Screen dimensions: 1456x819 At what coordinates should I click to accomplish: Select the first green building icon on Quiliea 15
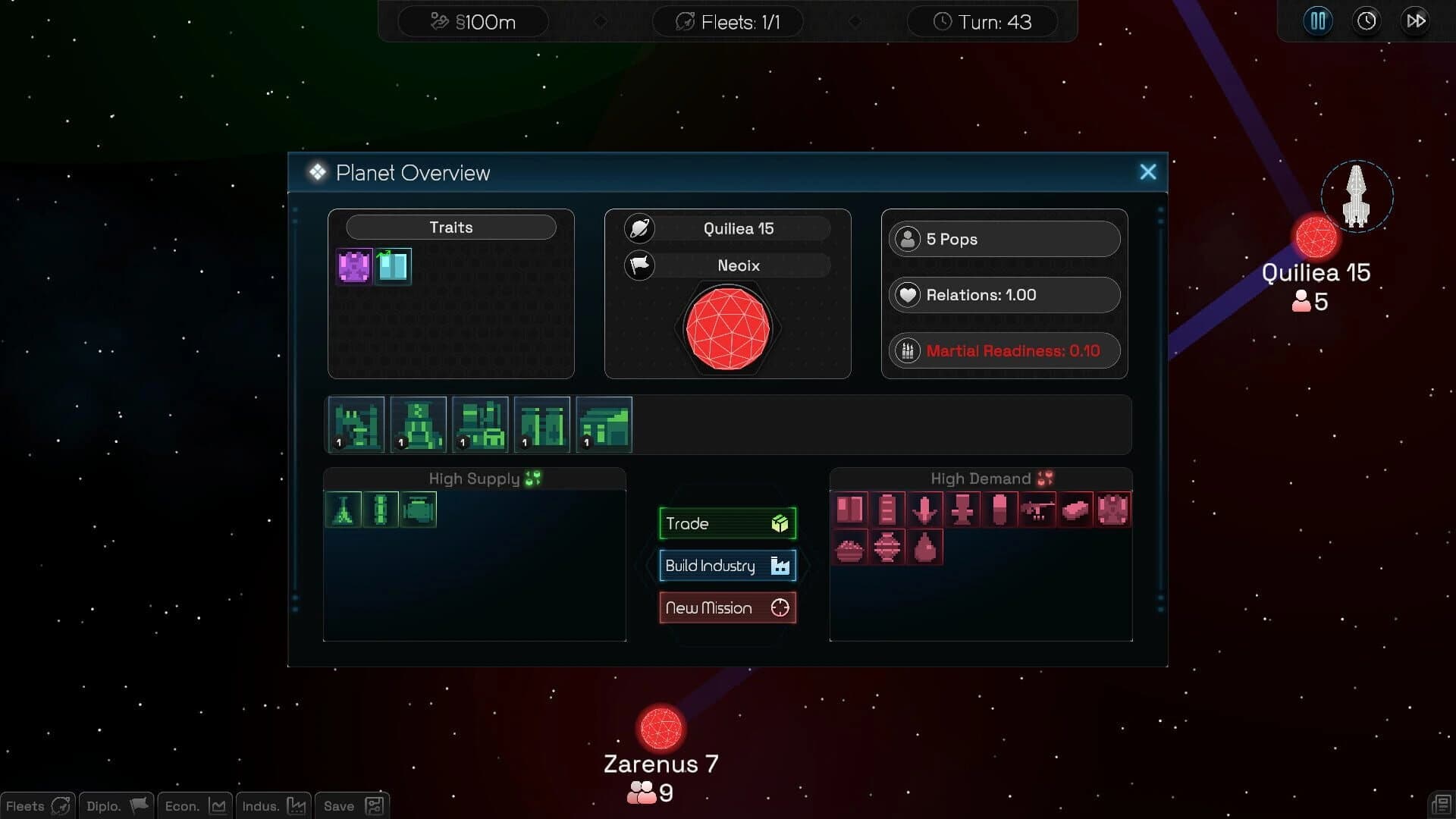[356, 425]
